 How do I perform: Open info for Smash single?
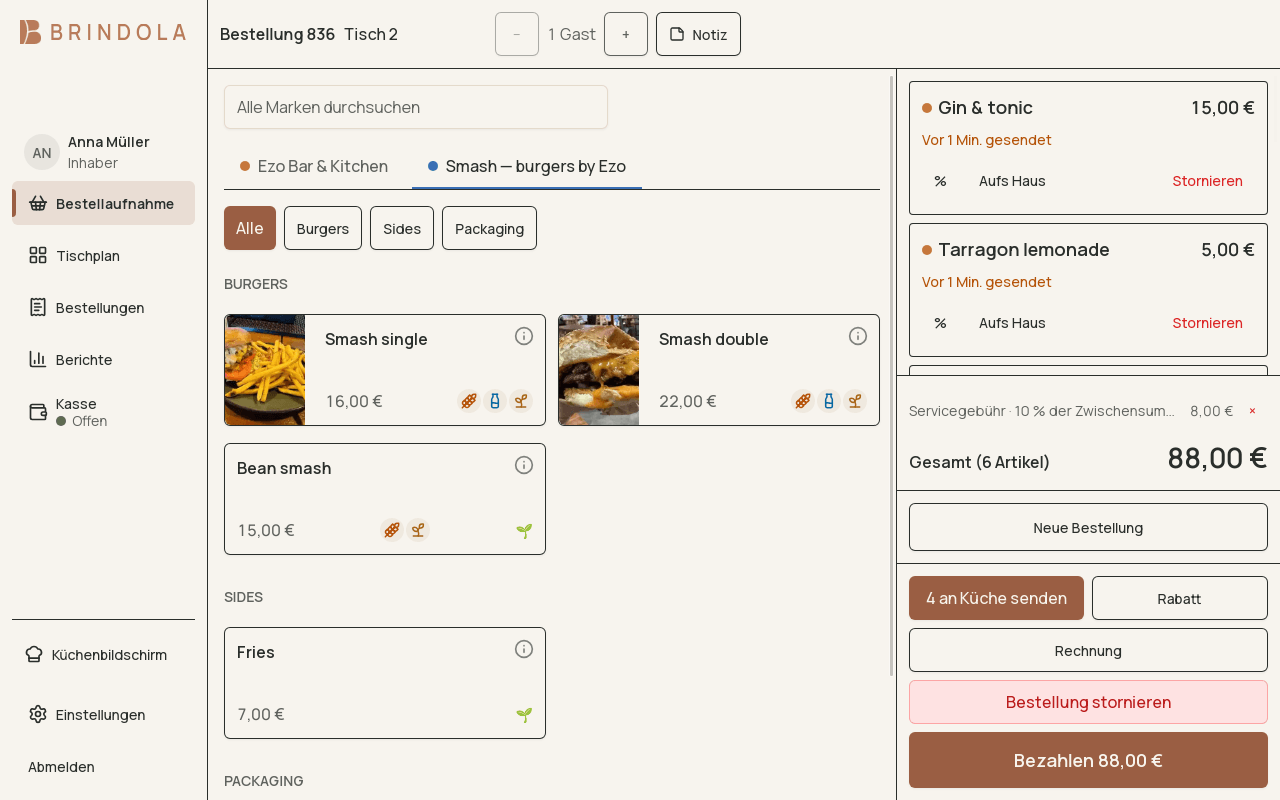point(524,336)
